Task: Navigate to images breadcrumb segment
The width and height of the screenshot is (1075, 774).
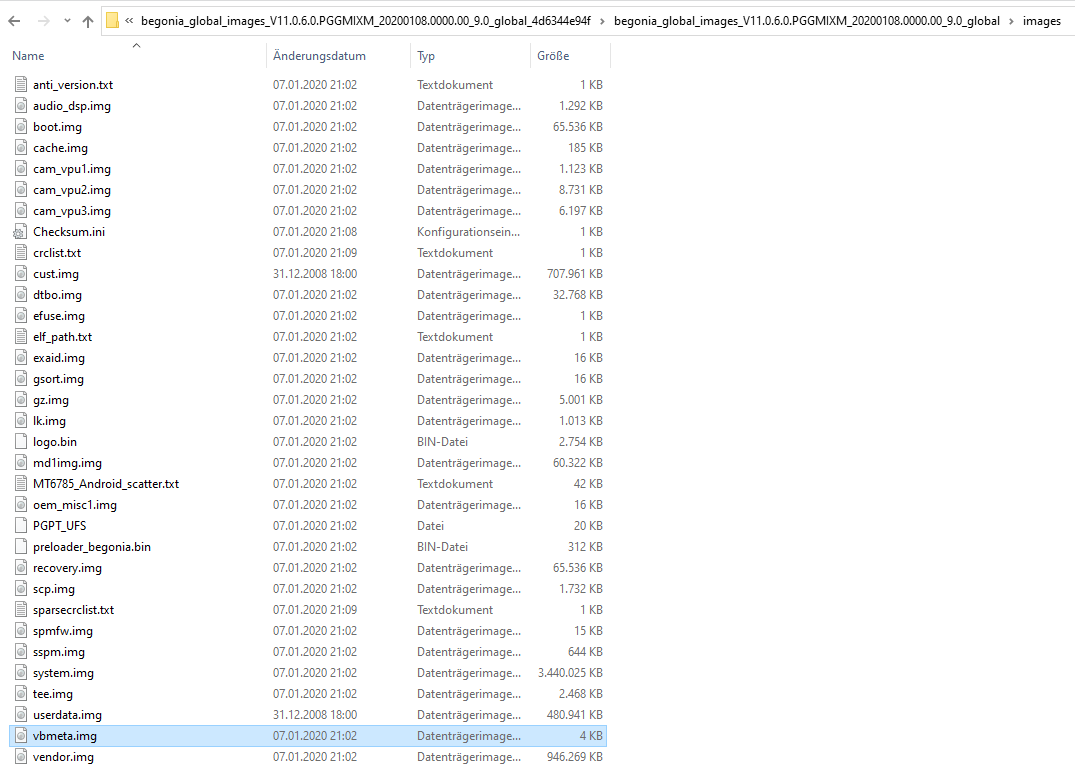Action: click(x=1041, y=21)
